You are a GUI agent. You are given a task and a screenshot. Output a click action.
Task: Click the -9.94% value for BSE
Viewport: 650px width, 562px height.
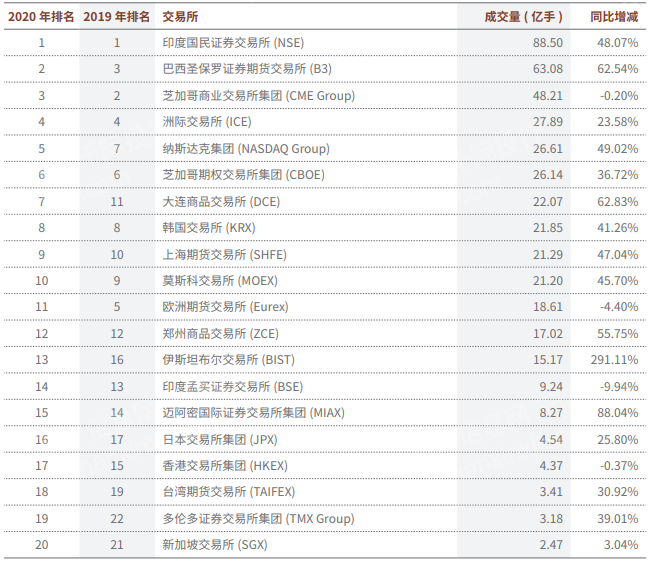617,387
